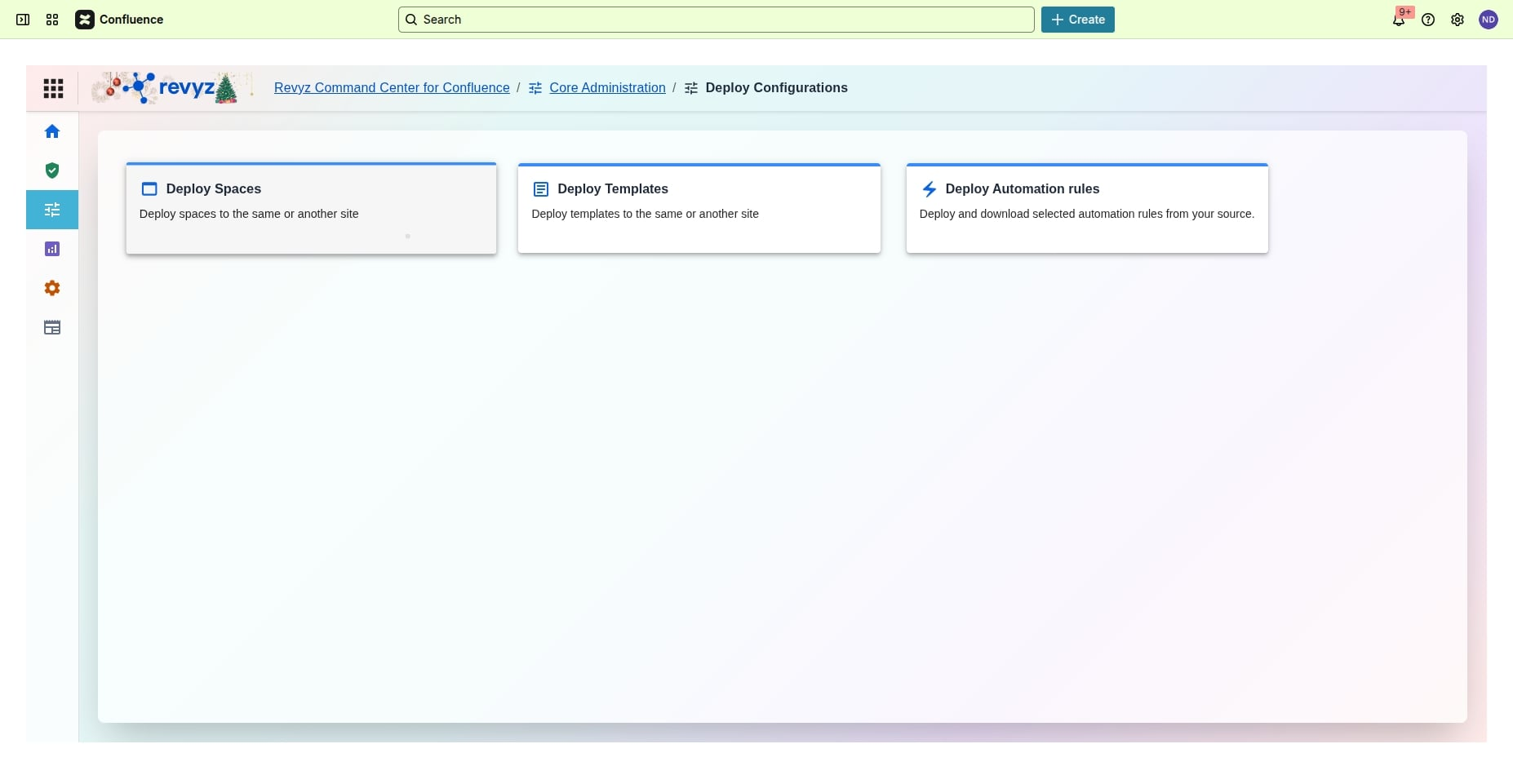The image size is (1513, 784).
Task: Navigate to Core Administration breadcrumb link
Action: coord(607,88)
